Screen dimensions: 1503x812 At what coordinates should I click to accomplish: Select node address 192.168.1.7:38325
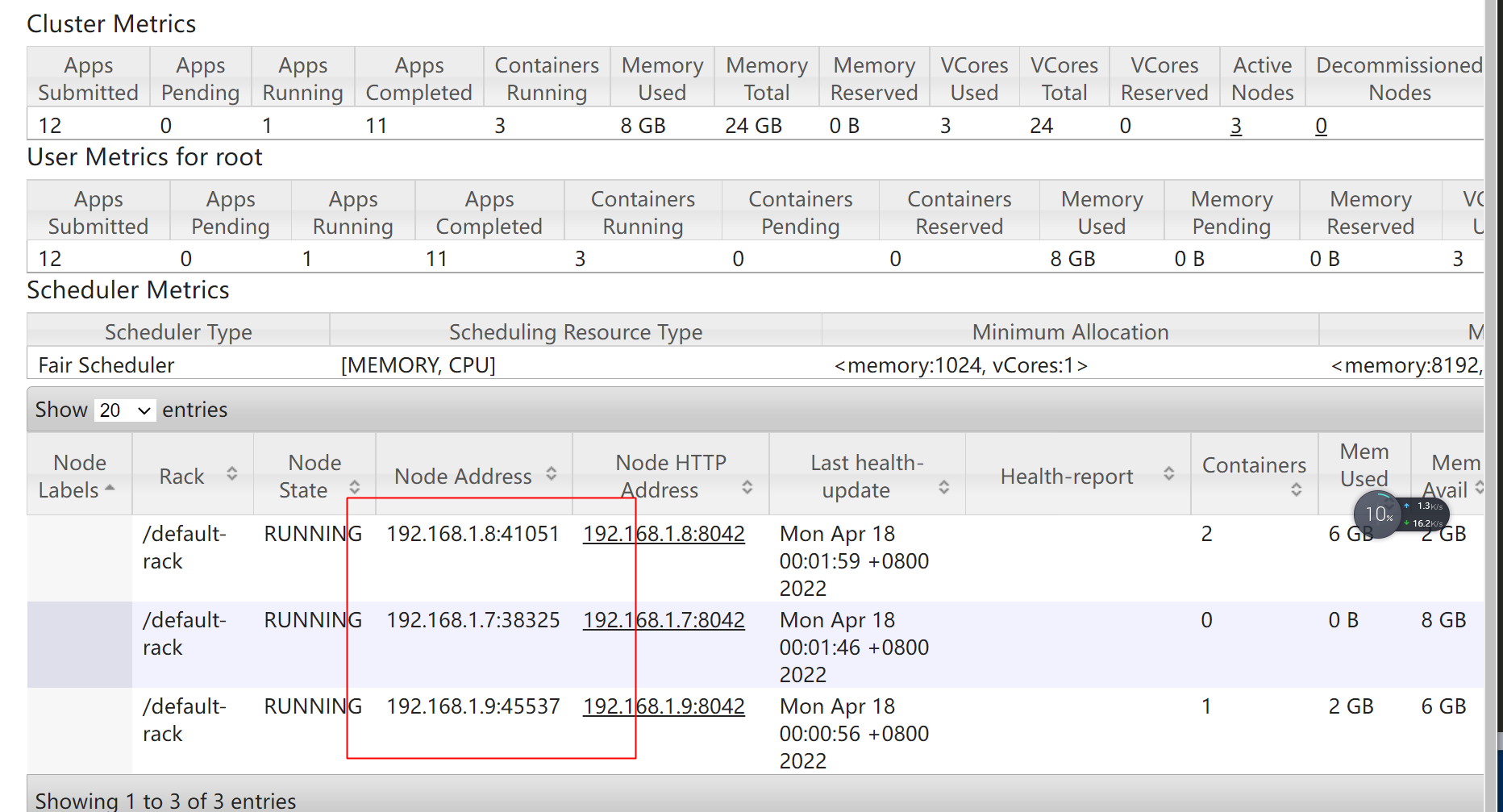(x=473, y=620)
